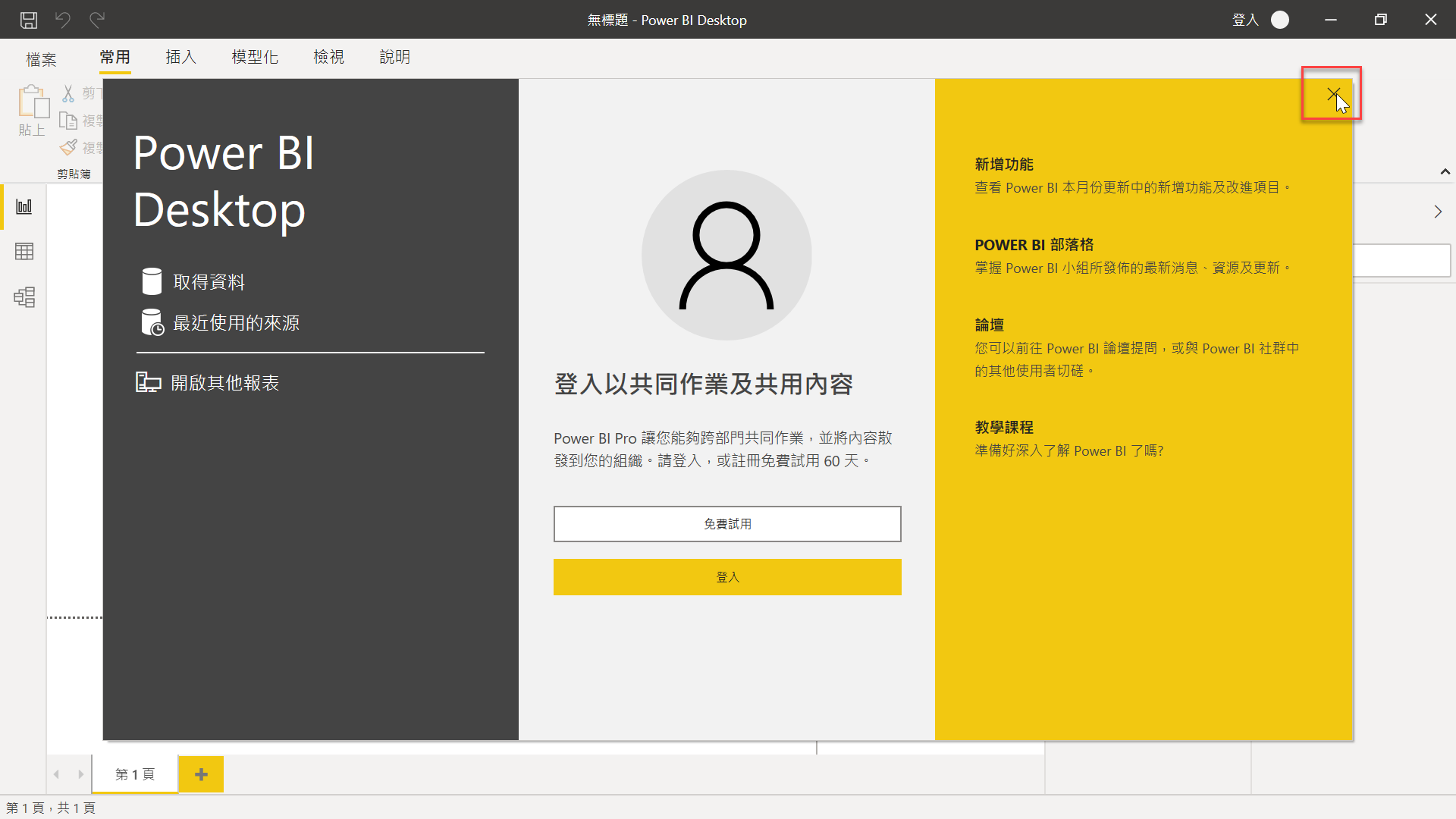1456x819 pixels.
Task: Select the 第 1 頁 page tab
Action: coord(135,774)
